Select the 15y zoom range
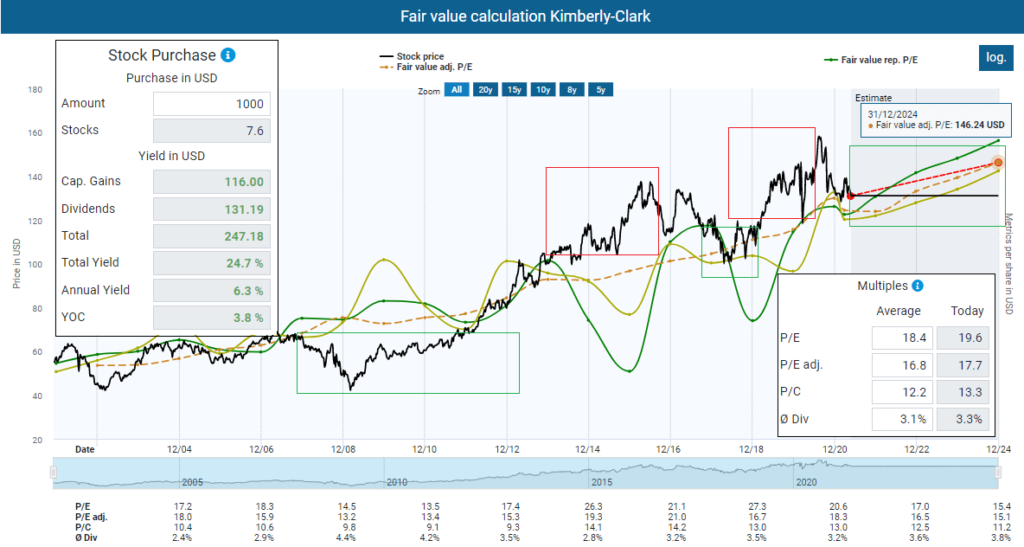1024x547 pixels. point(515,90)
